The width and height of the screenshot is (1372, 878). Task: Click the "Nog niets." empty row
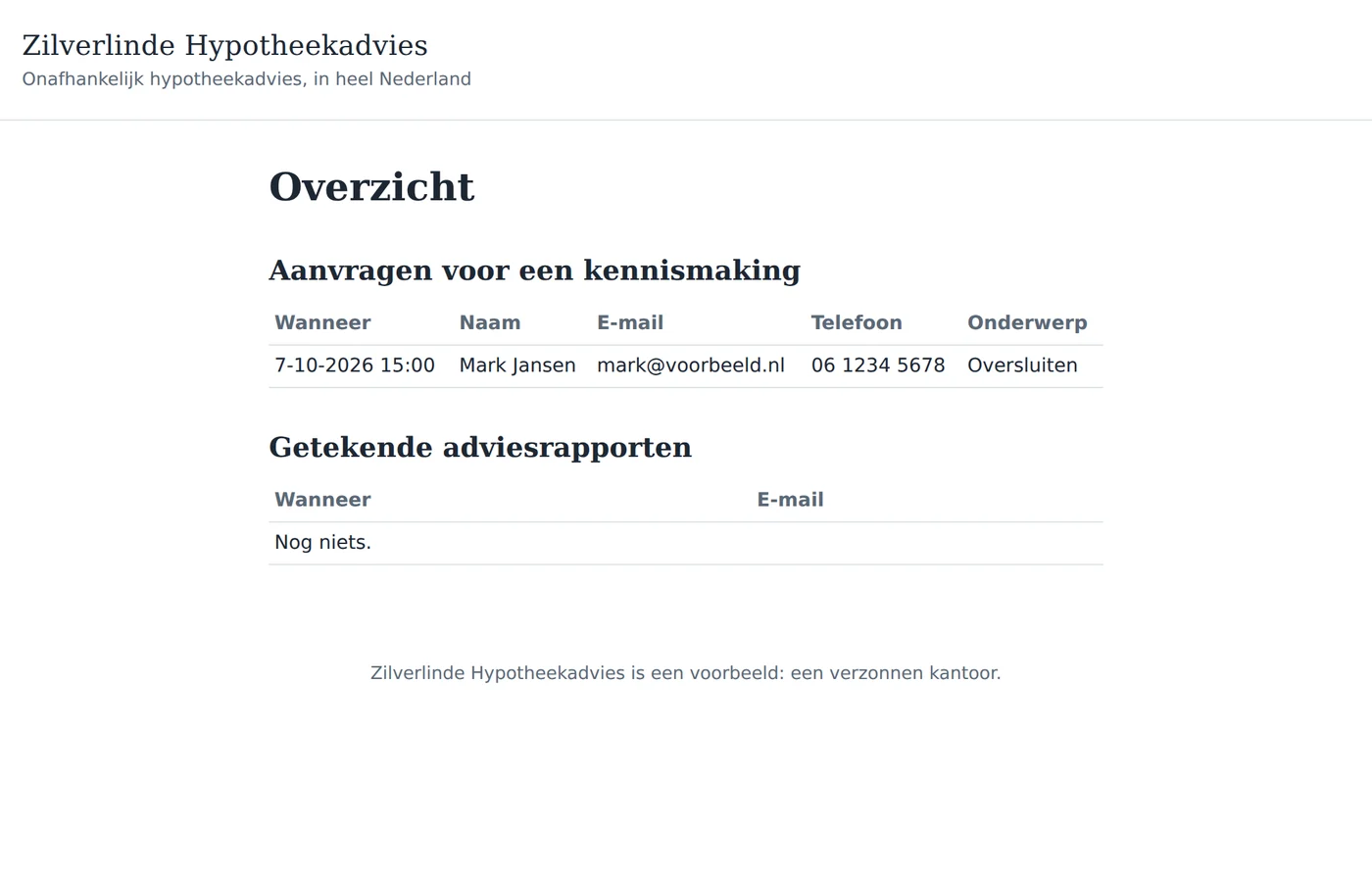[686, 543]
